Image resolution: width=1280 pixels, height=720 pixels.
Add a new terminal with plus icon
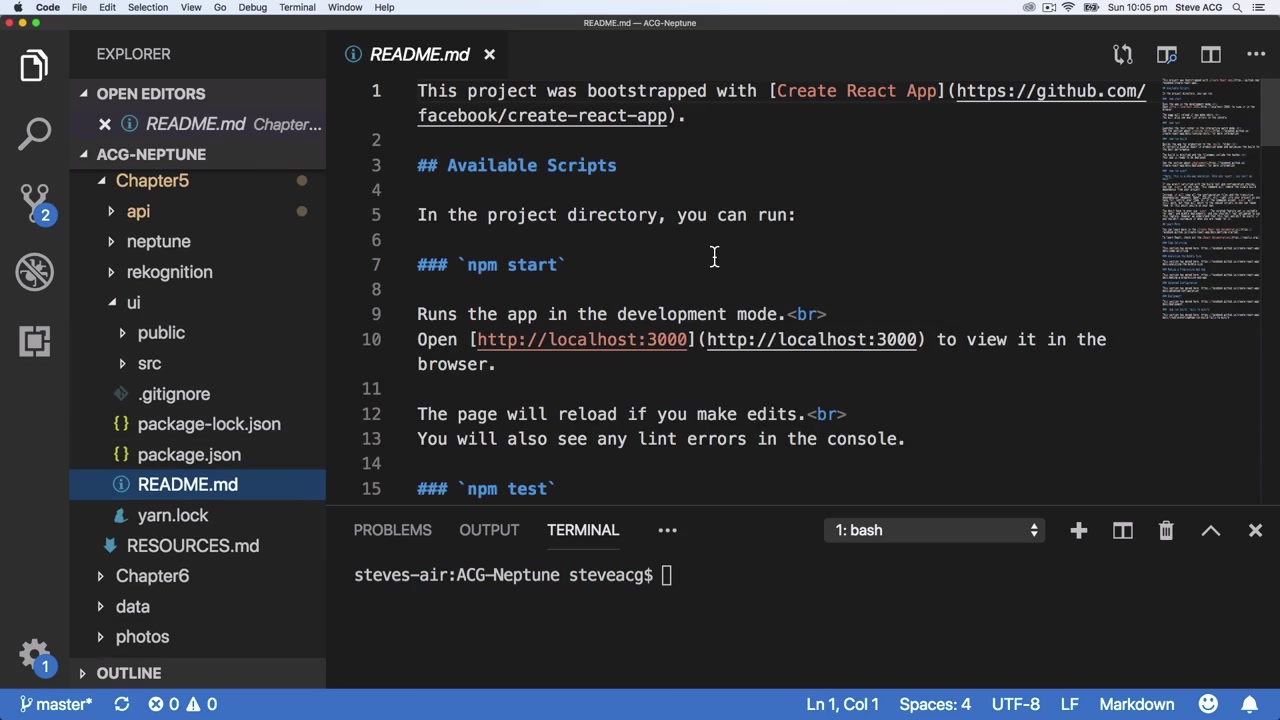[1078, 531]
